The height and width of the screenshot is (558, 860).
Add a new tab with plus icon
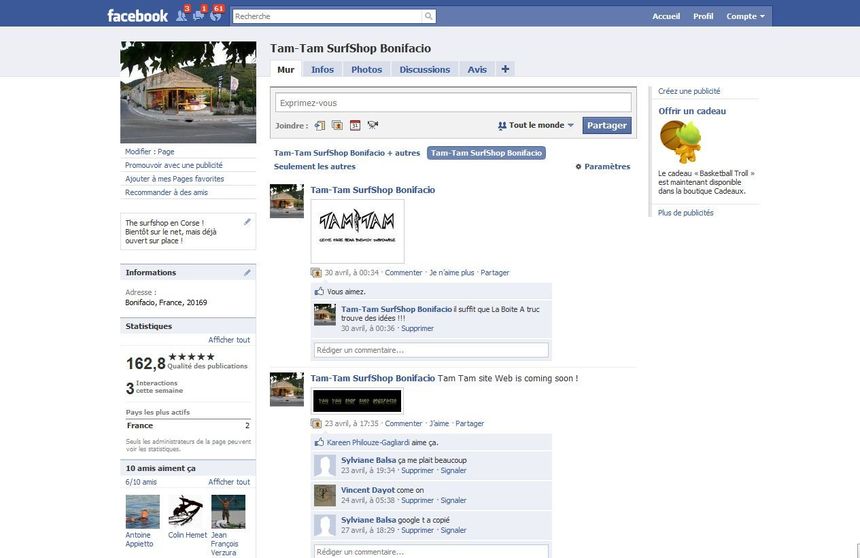(x=505, y=69)
